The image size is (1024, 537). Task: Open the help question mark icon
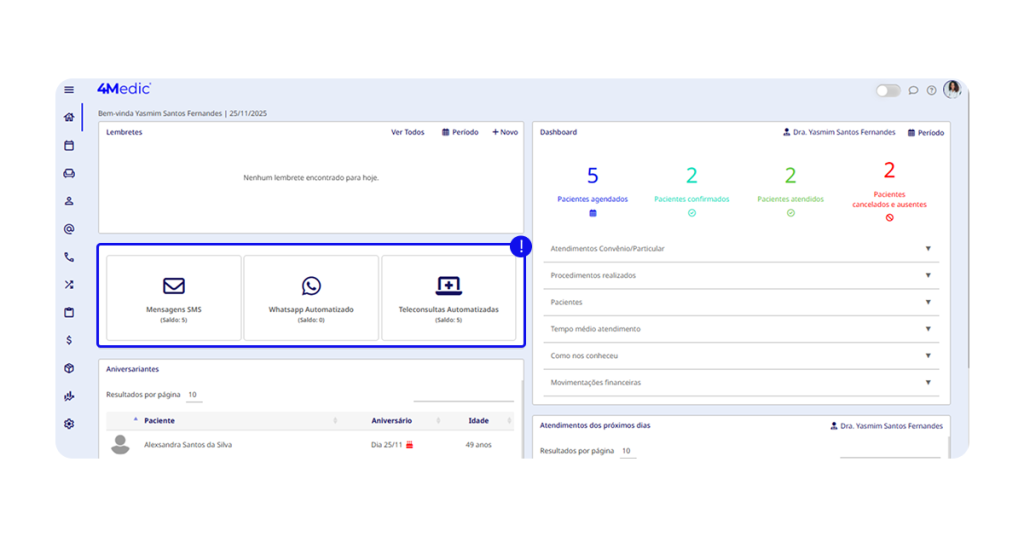(931, 90)
